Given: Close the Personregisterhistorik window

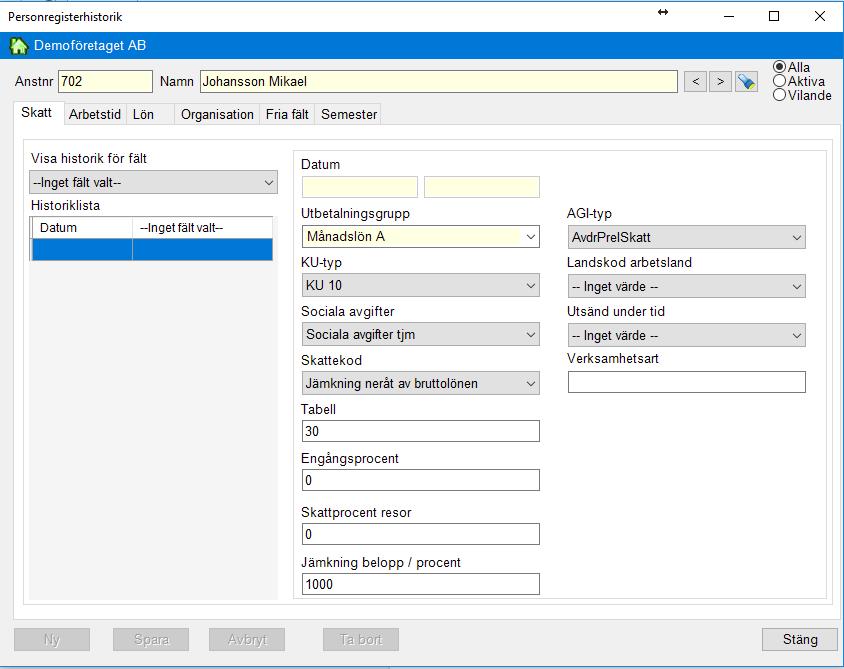Looking at the screenshot, I should [820, 16].
